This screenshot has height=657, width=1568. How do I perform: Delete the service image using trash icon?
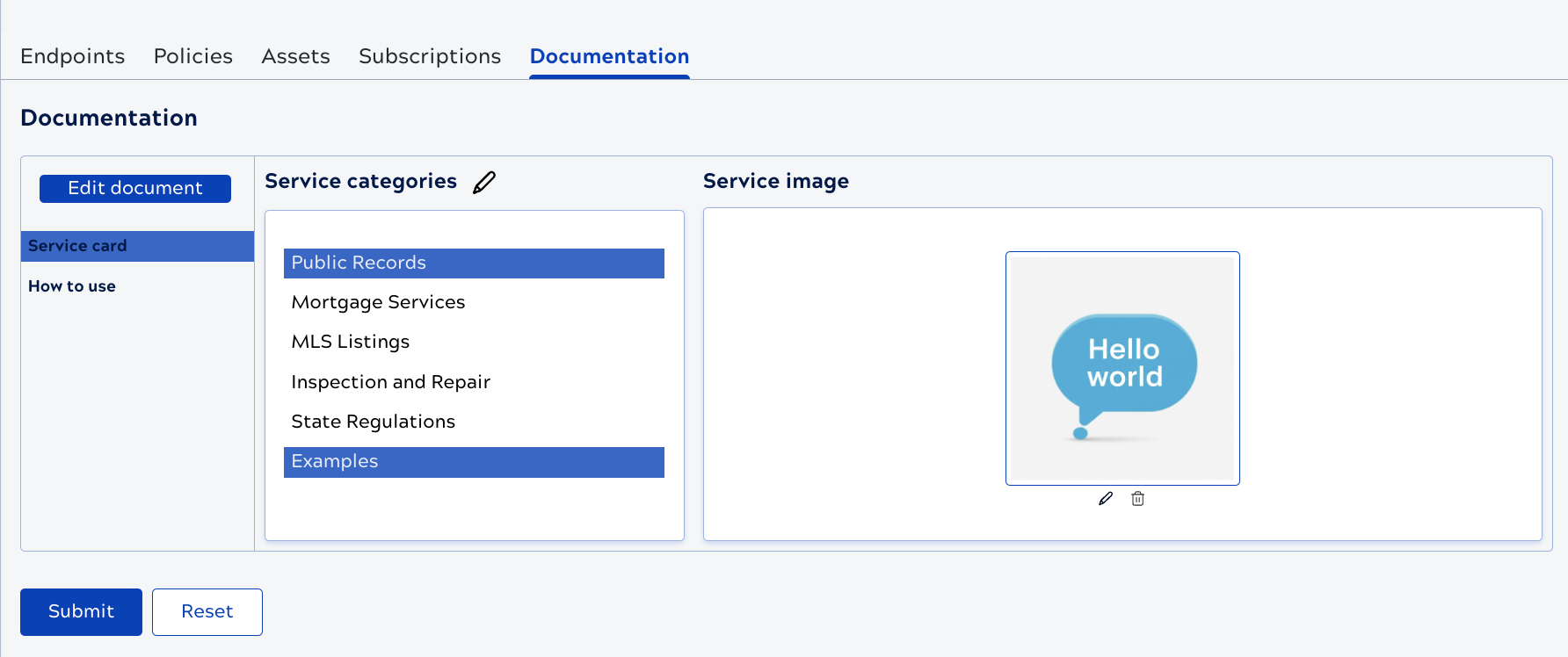click(x=1137, y=499)
